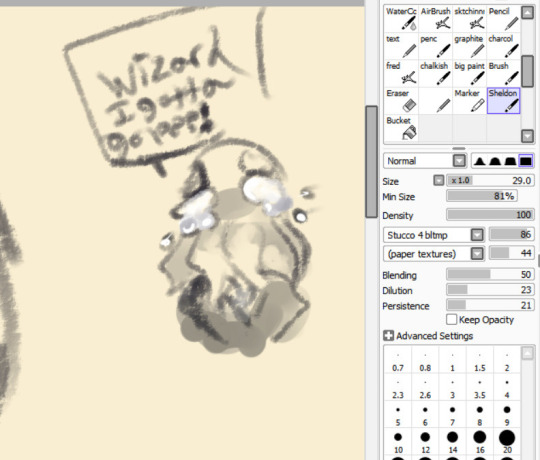Adjust the Blending slider
The image size is (540, 460).
click(490, 274)
